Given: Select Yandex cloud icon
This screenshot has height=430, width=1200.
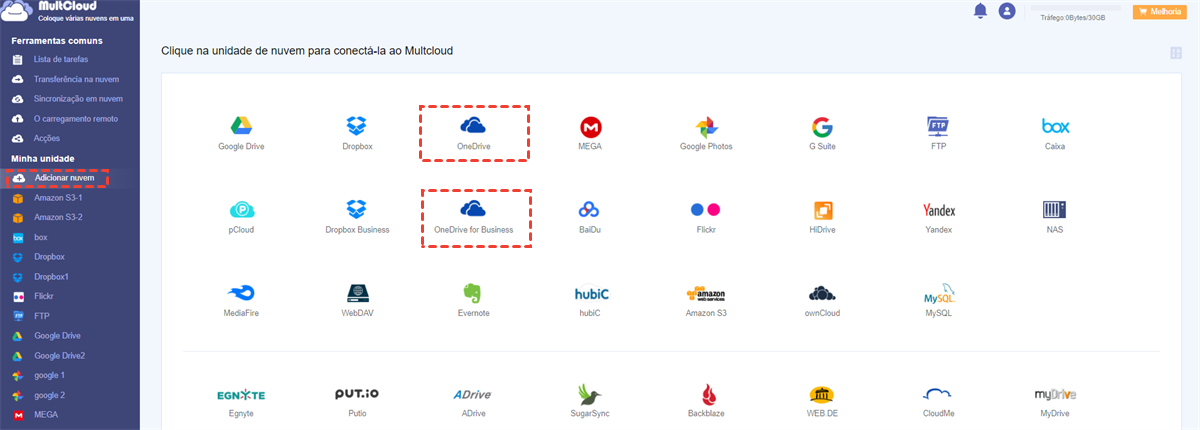Looking at the screenshot, I should [939, 210].
